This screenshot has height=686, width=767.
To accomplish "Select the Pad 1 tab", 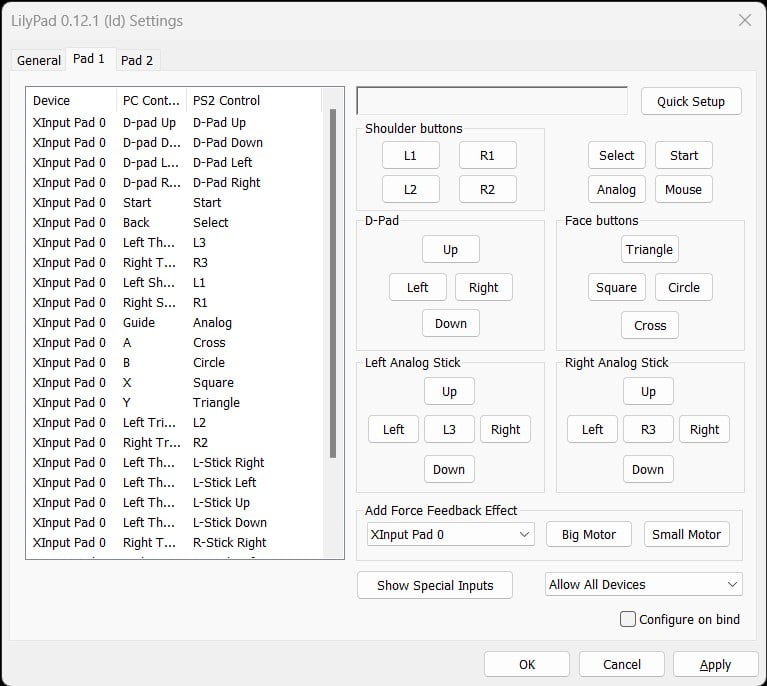I will point(89,59).
